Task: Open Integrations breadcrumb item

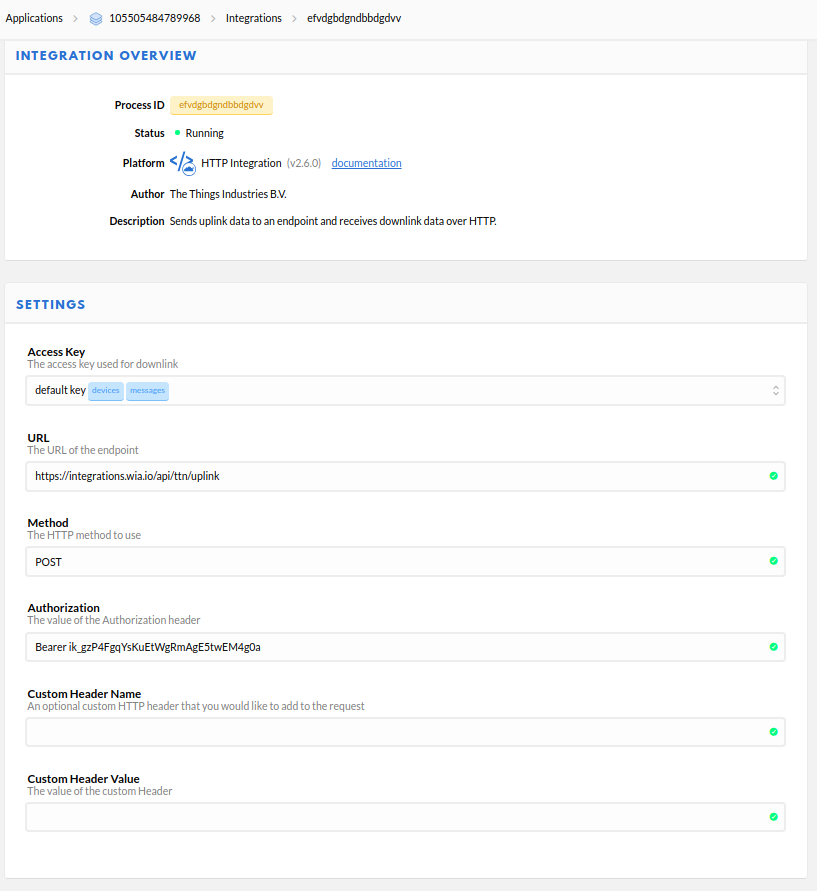Action: tap(253, 18)
